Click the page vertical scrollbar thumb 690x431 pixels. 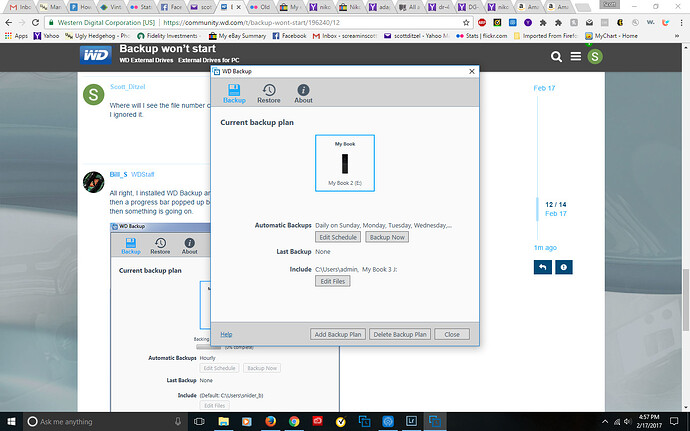pyautogui.click(x=686, y=299)
